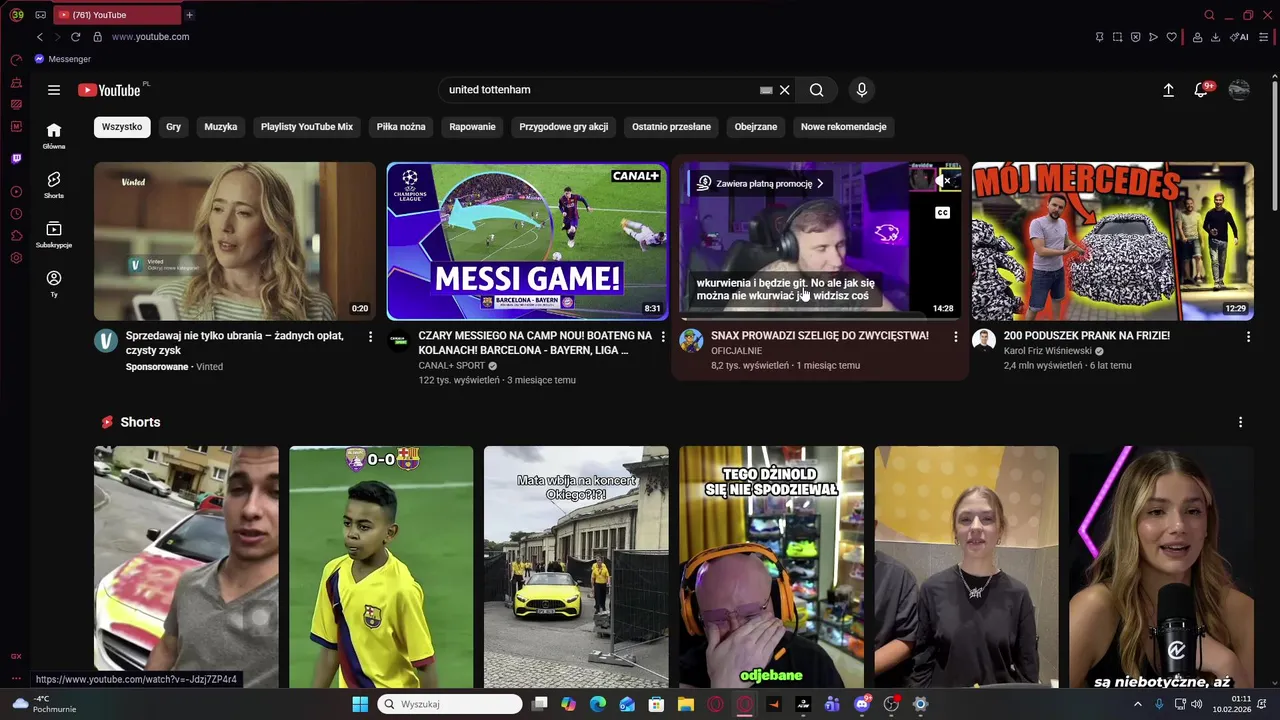Select the Ostatnio przesłane chip
The width and height of the screenshot is (1280, 720).
click(x=671, y=127)
